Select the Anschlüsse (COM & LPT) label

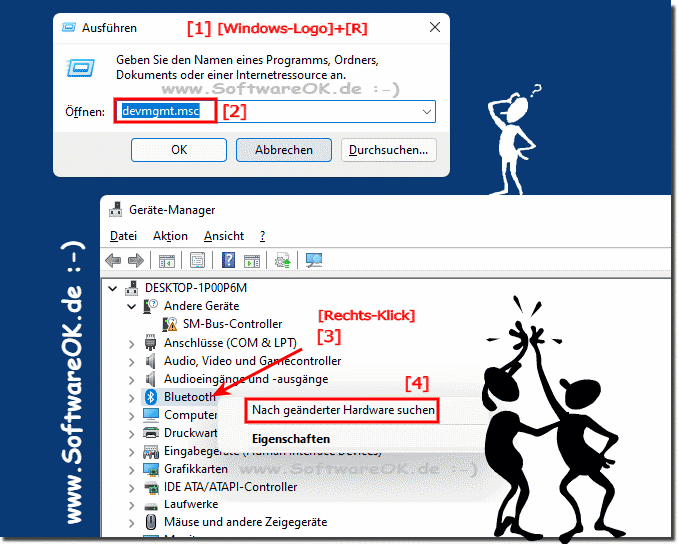tap(230, 342)
